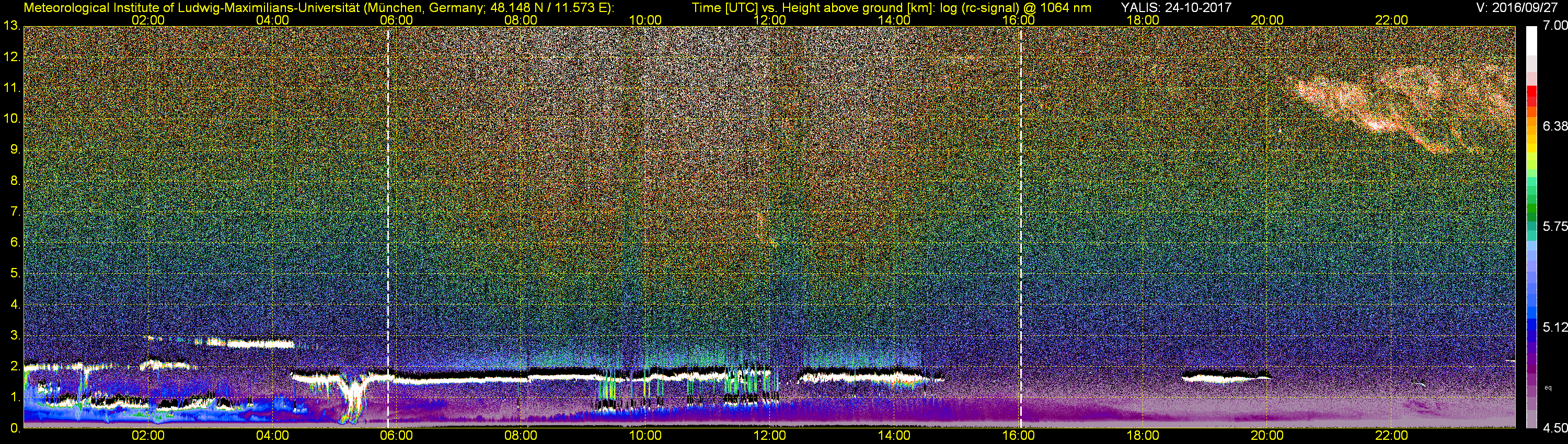Click the 4.50 value at color scale bottom
The height and width of the screenshot is (444, 1568).
[1554, 429]
